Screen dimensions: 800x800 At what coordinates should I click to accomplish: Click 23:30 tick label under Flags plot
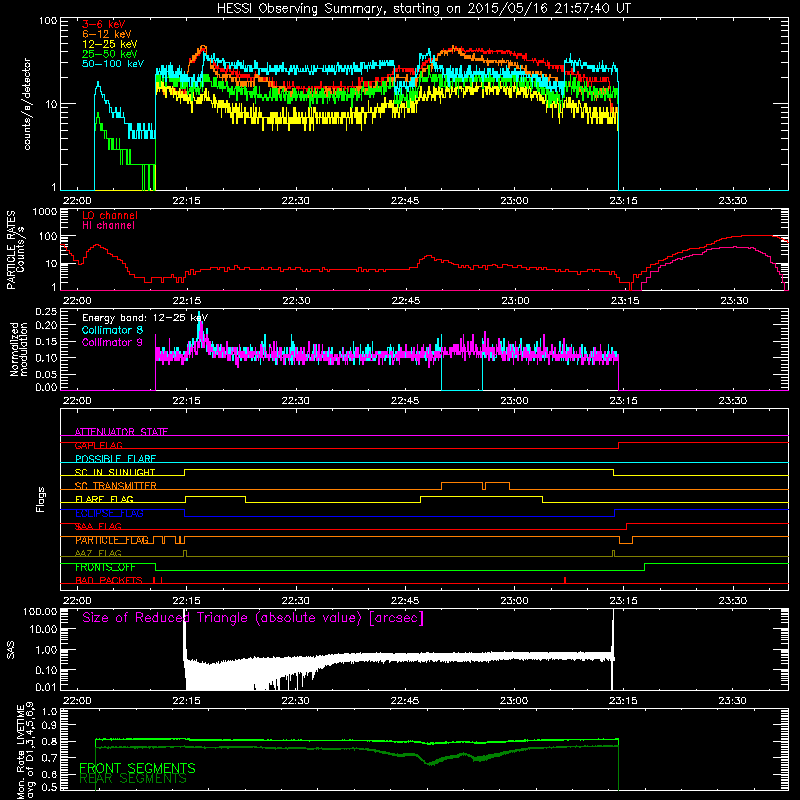pos(733,601)
